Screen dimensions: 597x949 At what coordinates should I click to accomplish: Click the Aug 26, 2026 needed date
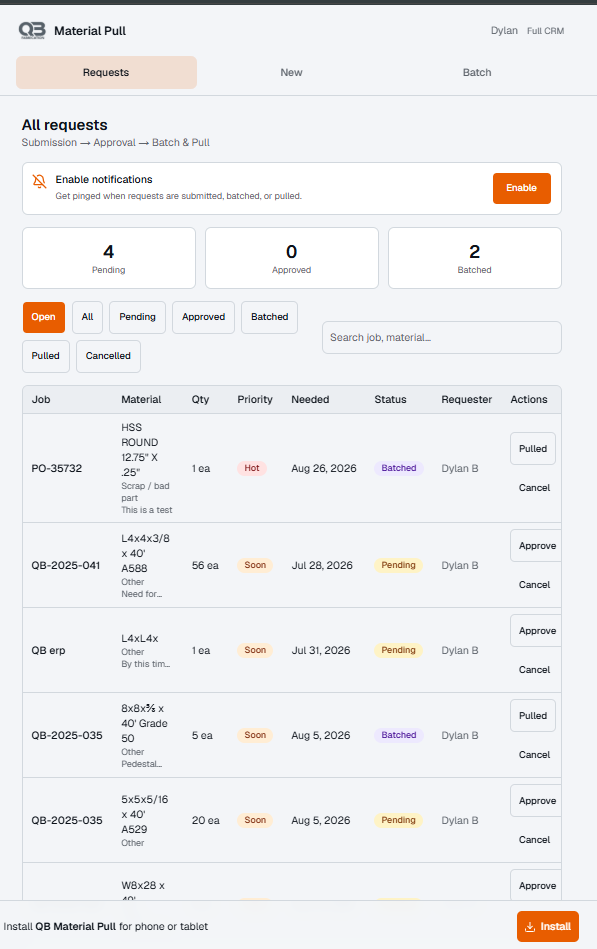pyautogui.click(x=324, y=468)
